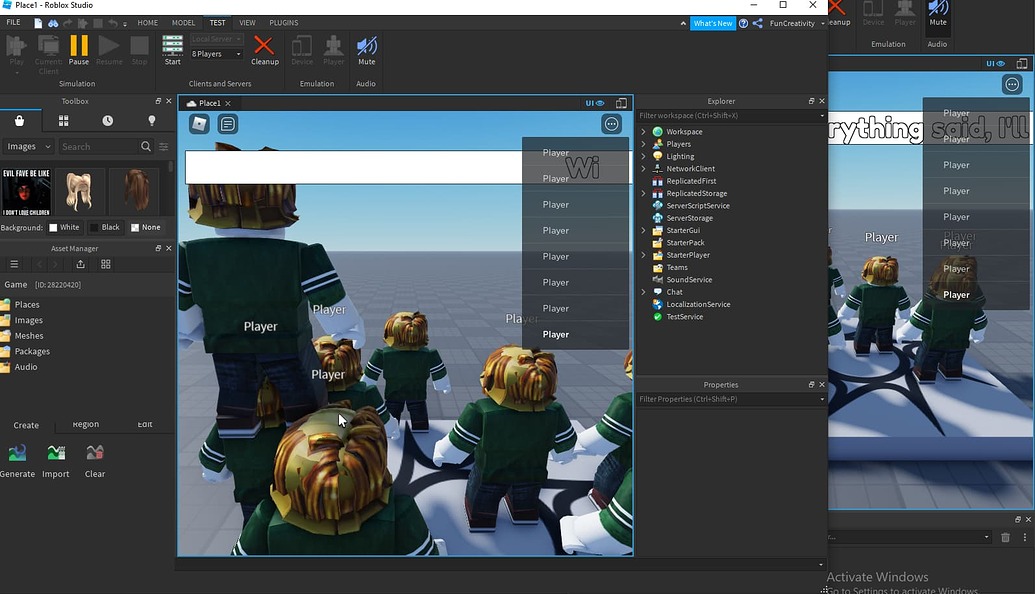Pause the running simulation

click(x=79, y=50)
